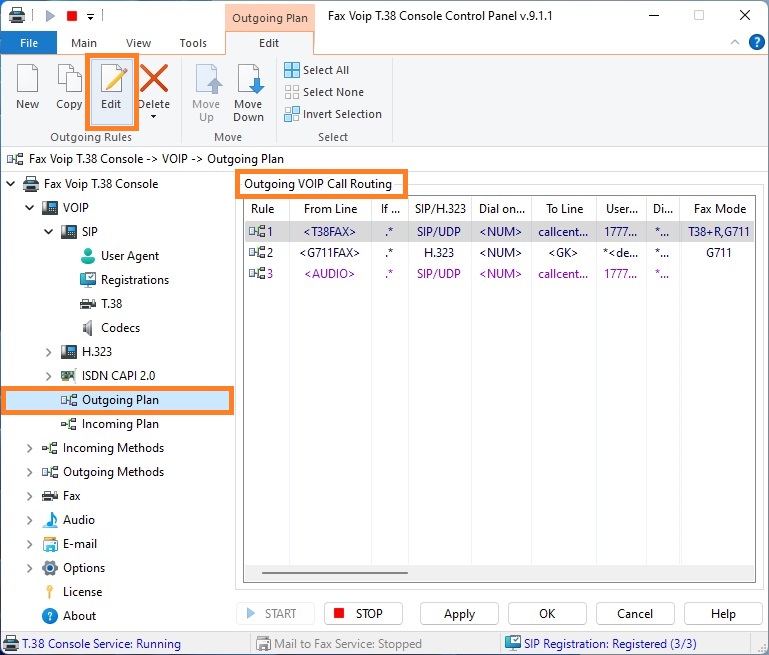This screenshot has width=769, height=655.
Task: Collapse the Fax Voip T.38 Console tree node
Action: coord(10,184)
